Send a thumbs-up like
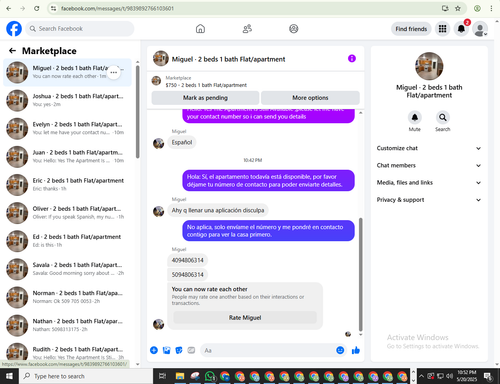500x384 pixels. click(x=356, y=350)
